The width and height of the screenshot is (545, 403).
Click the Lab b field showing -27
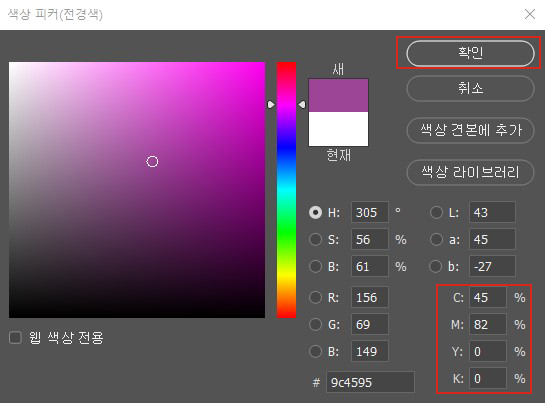pos(492,266)
